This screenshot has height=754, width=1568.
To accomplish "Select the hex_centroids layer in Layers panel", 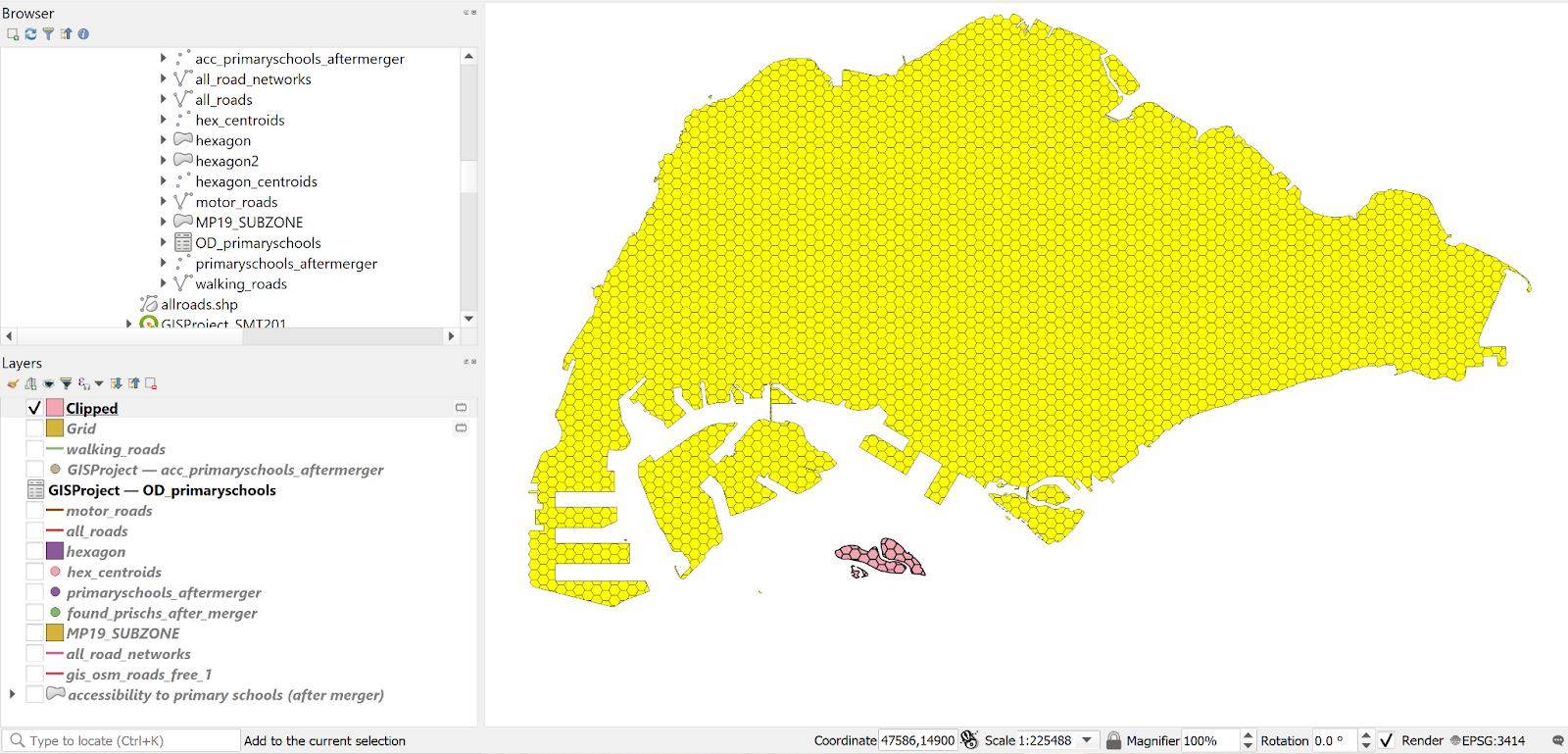I will pyautogui.click(x=114, y=573).
